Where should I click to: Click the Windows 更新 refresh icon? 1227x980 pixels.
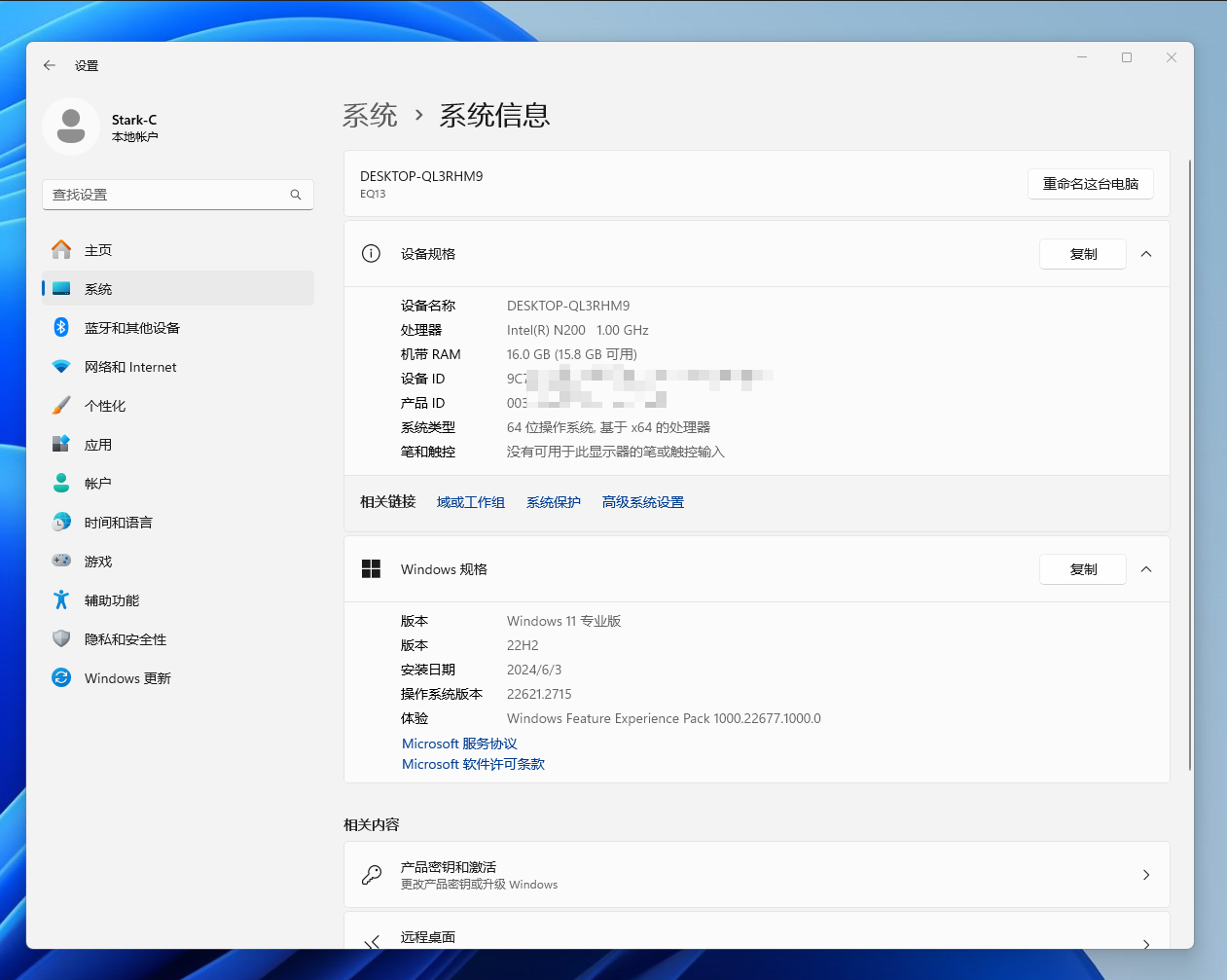pos(61,678)
